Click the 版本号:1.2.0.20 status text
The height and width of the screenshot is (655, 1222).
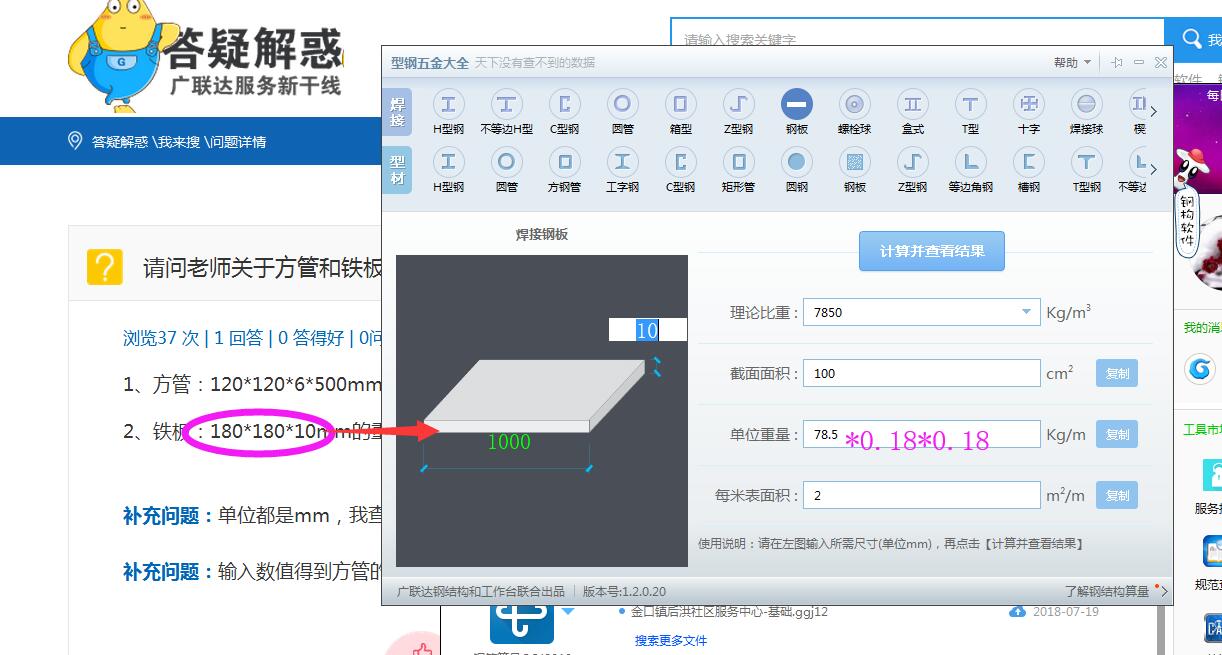[624, 592]
